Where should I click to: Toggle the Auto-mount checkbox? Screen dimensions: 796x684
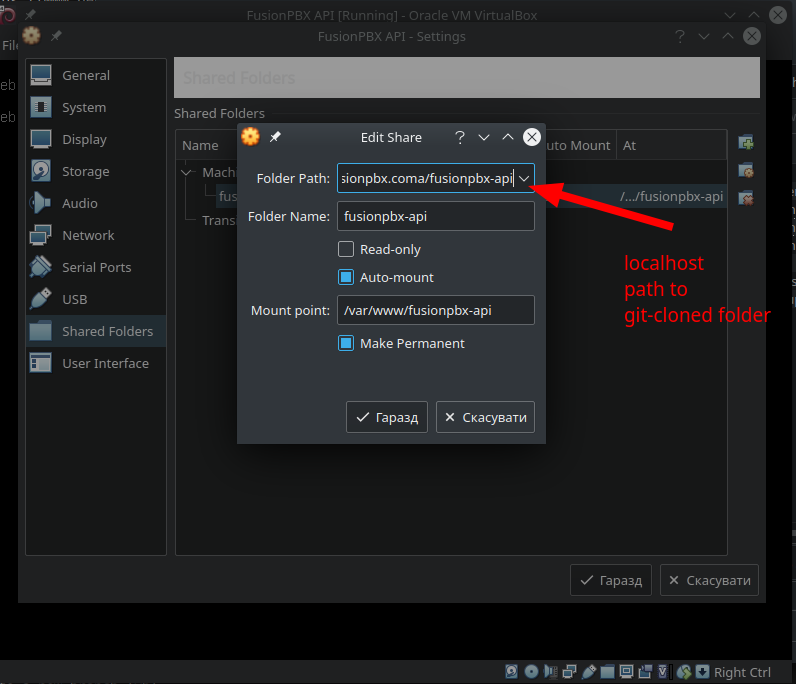click(346, 277)
